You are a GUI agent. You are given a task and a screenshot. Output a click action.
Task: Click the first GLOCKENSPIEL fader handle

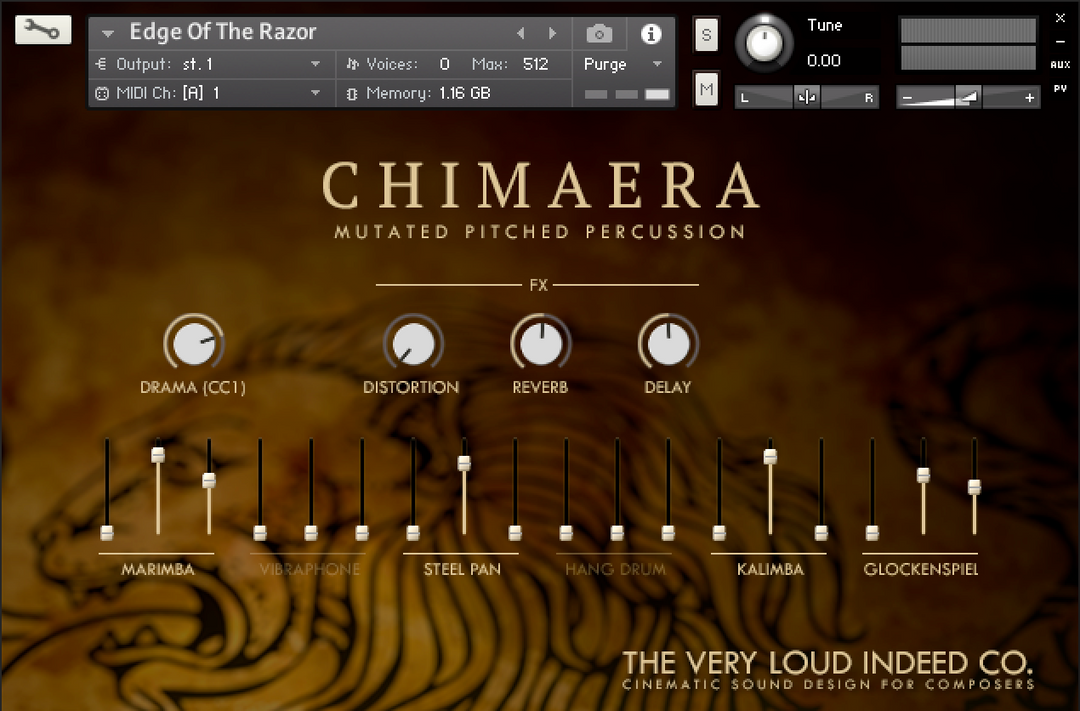pyautogui.click(x=872, y=533)
